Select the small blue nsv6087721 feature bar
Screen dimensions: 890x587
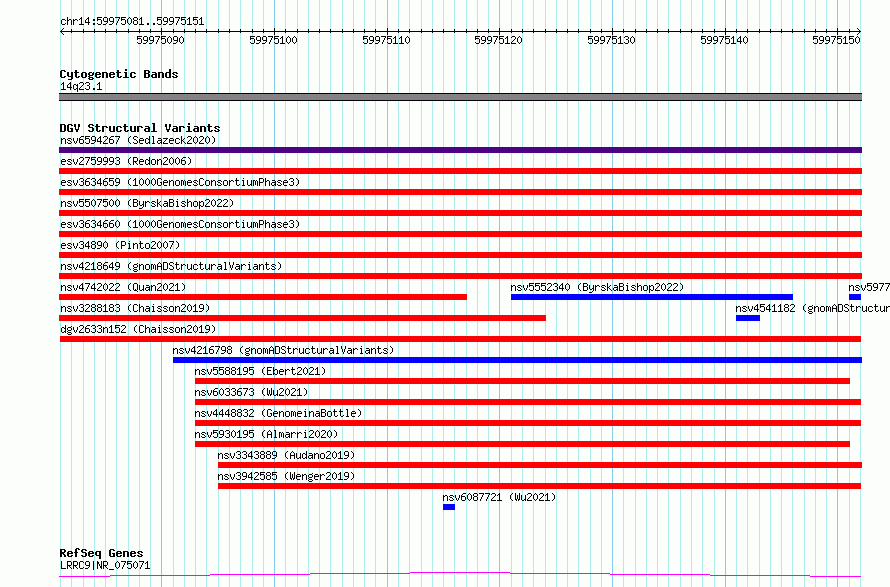pyautogui.click(x=449, y=507)
